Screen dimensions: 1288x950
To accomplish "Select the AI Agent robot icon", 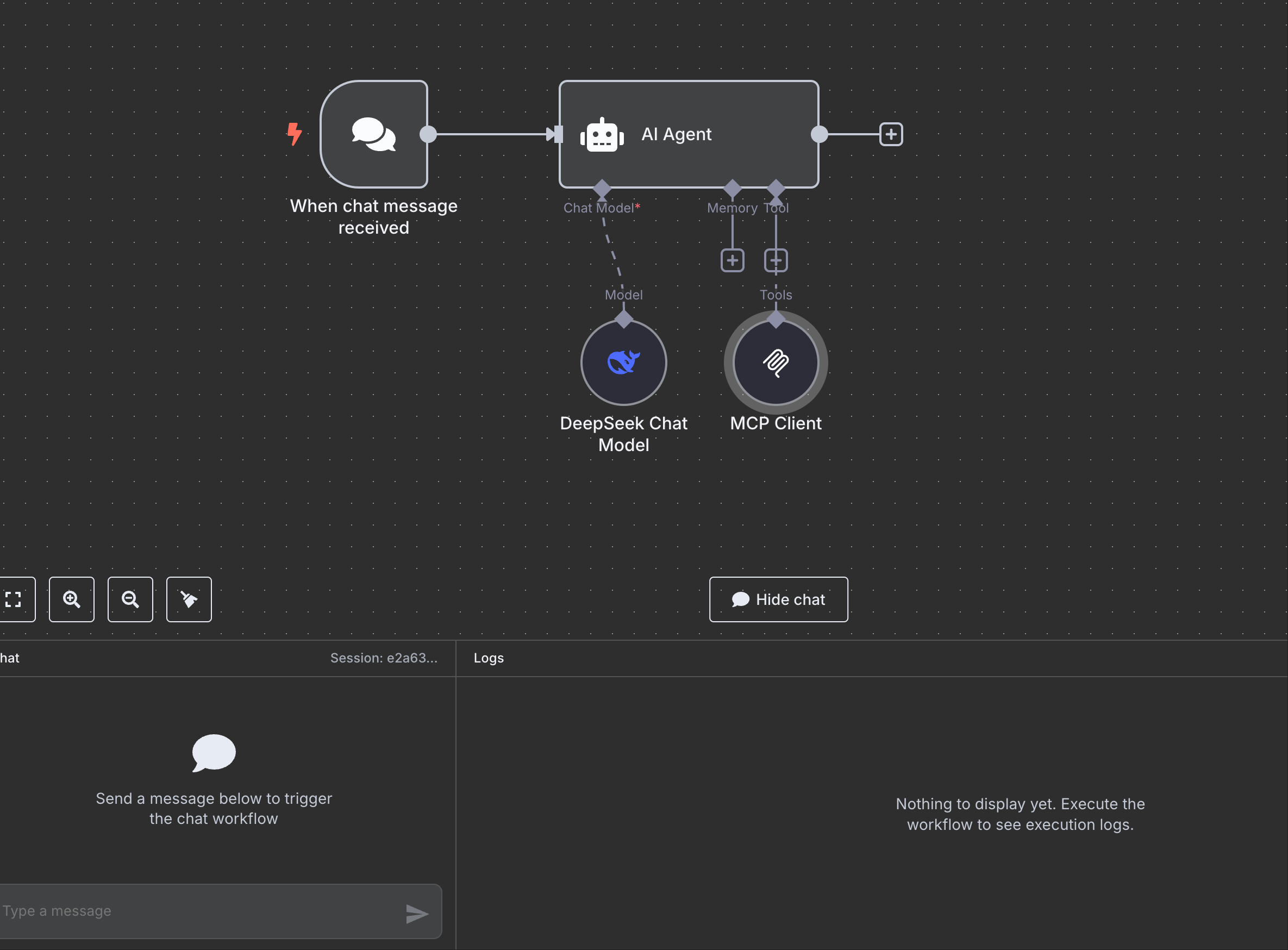I will (602, 135).
